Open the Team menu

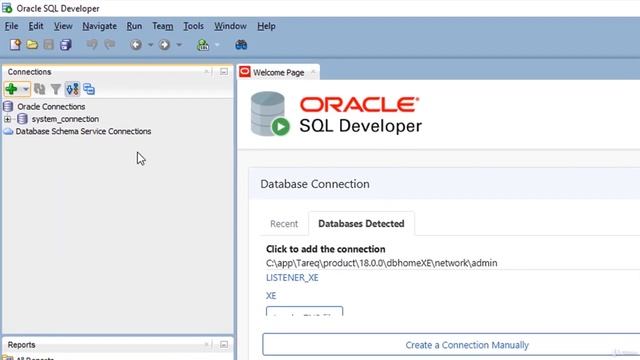162,26
